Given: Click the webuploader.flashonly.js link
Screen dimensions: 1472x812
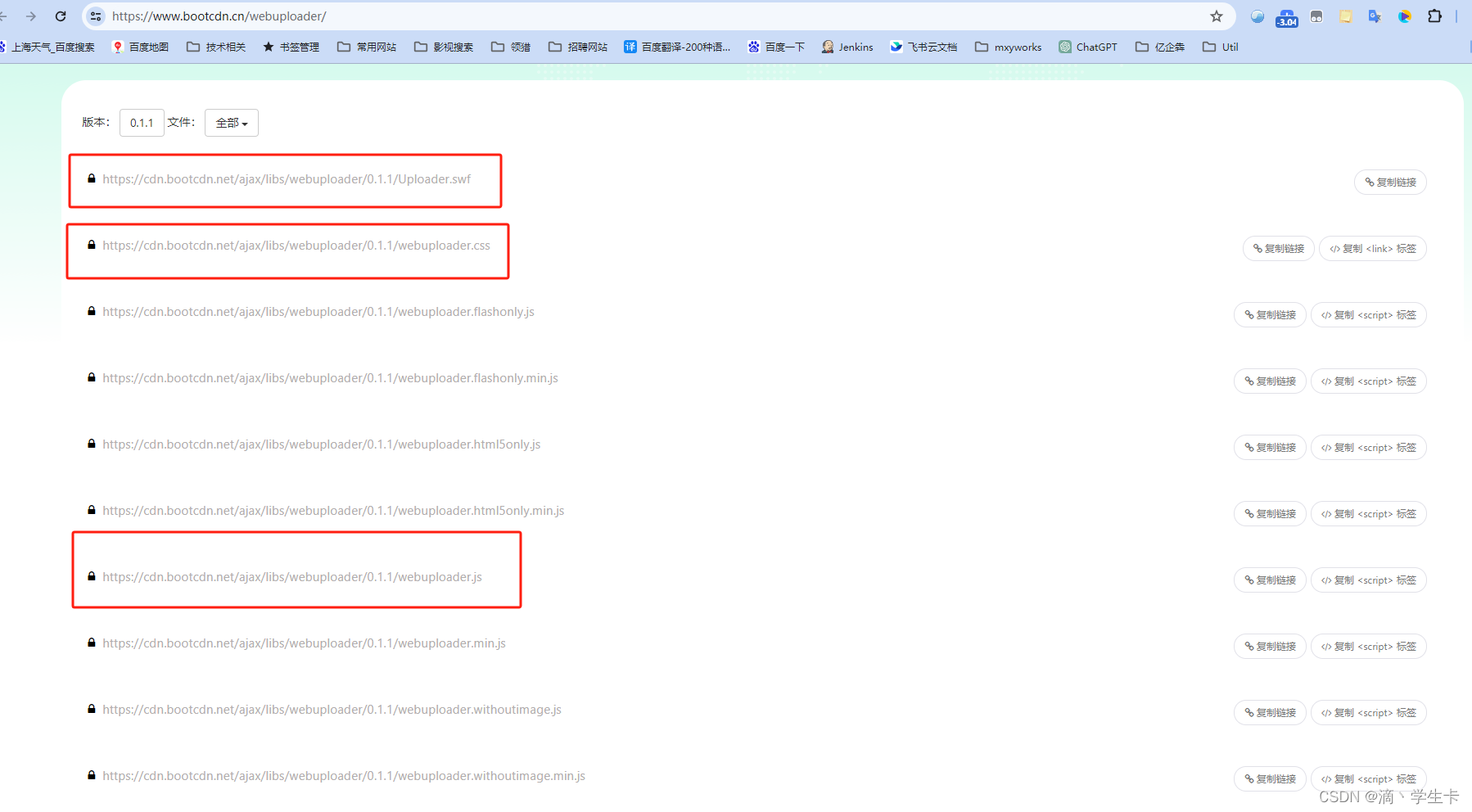Looking at the screenshot, I should tap(318, 312).
